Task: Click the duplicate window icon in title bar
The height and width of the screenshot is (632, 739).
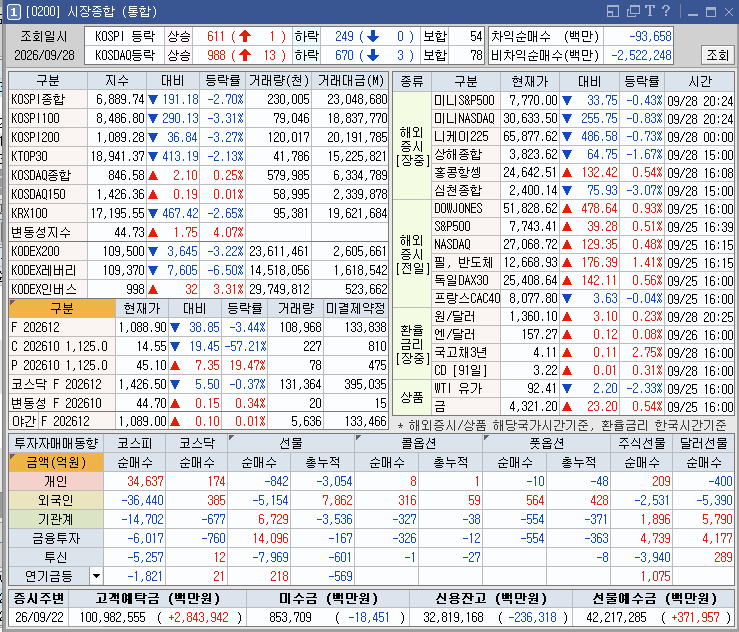Action: (x=633, y=11)
